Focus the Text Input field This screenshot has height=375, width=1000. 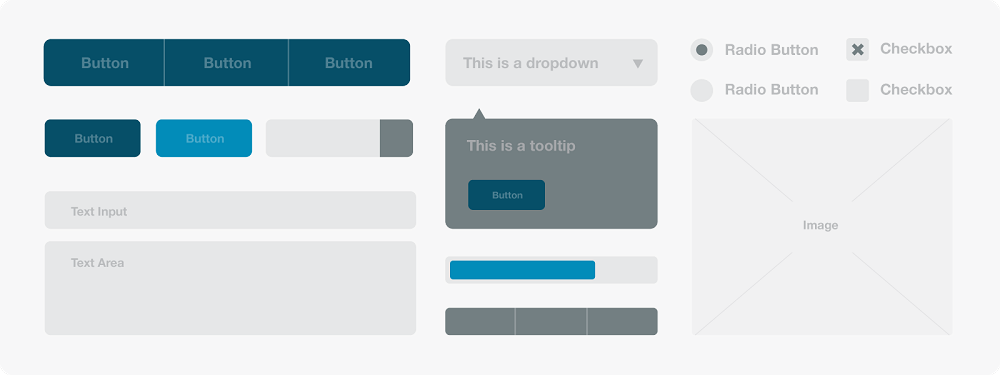click(x=230, y=210)
